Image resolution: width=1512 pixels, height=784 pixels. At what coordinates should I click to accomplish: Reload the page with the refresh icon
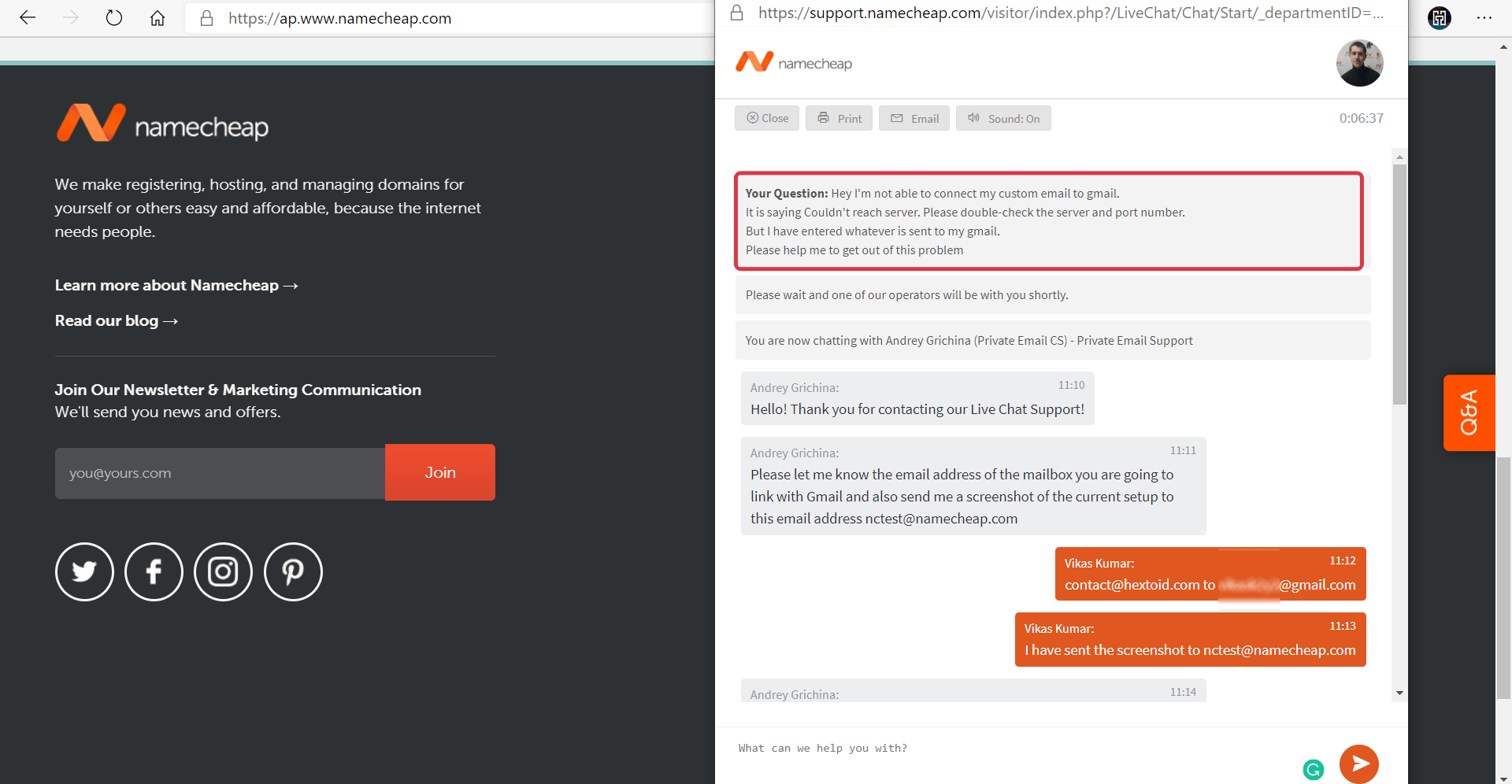114,18
